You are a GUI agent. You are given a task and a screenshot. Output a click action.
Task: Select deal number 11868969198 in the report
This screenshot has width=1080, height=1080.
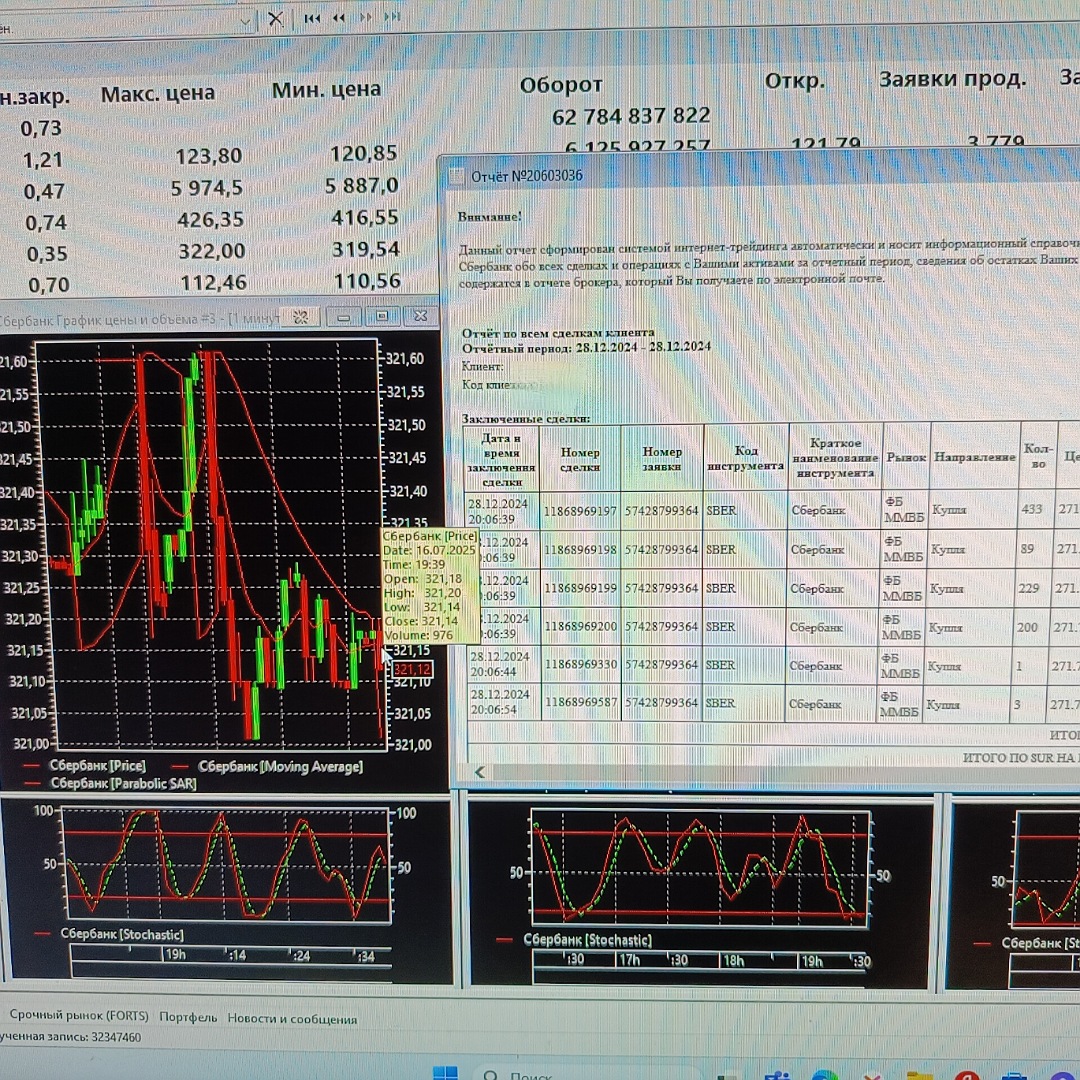[580, 550]
